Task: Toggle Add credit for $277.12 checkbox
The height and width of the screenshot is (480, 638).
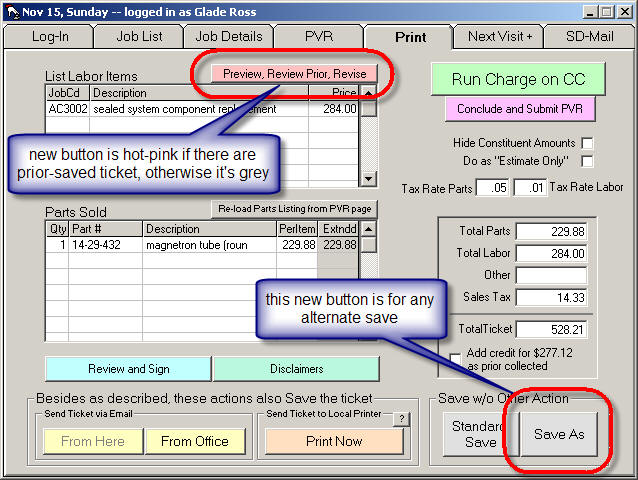Action: coord(456,358)
